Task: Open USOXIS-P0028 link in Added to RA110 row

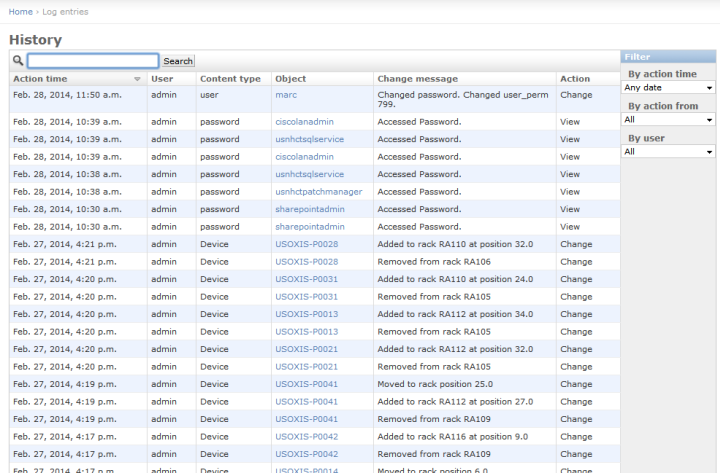Action: pyautogui.click(x=307, y=244)
